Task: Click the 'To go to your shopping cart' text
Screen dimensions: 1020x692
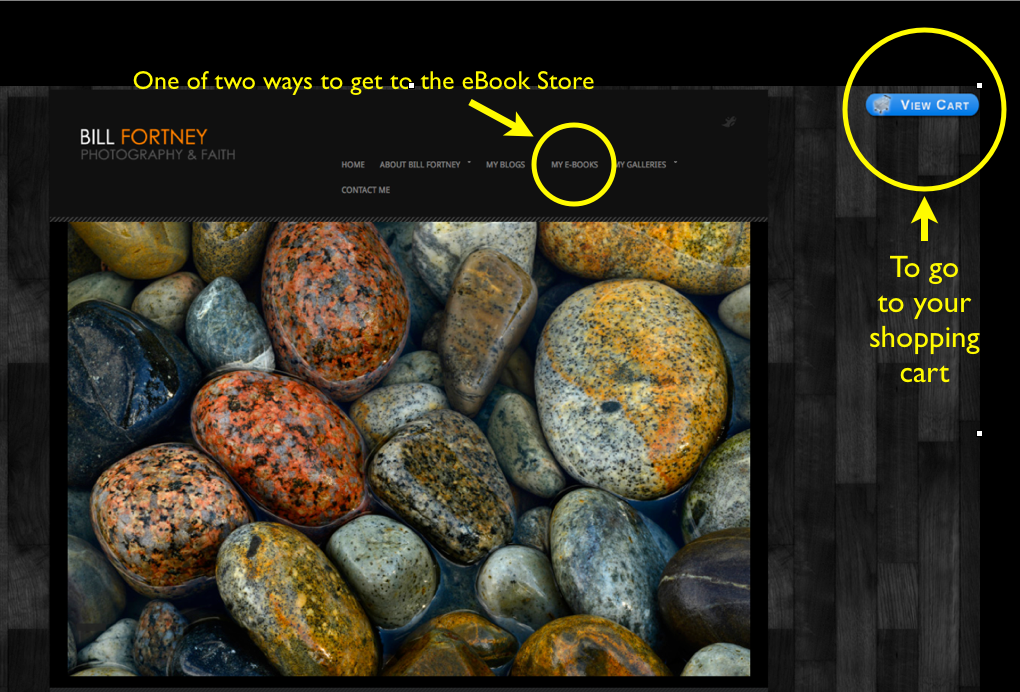Action: tap(924, 320)
